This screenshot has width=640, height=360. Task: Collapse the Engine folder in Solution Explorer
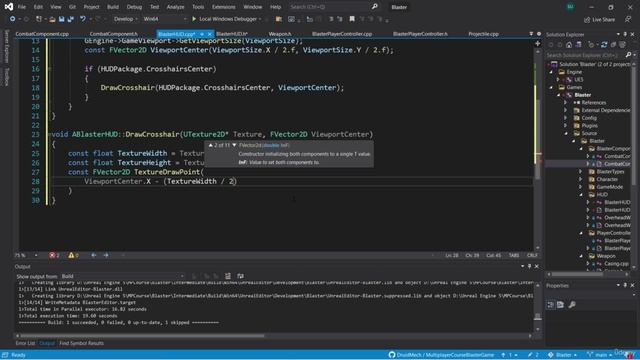551,72
